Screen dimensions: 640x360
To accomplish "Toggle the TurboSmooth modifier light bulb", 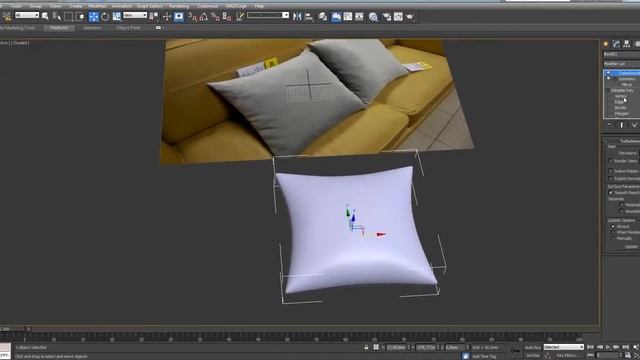I will (609, 73).
